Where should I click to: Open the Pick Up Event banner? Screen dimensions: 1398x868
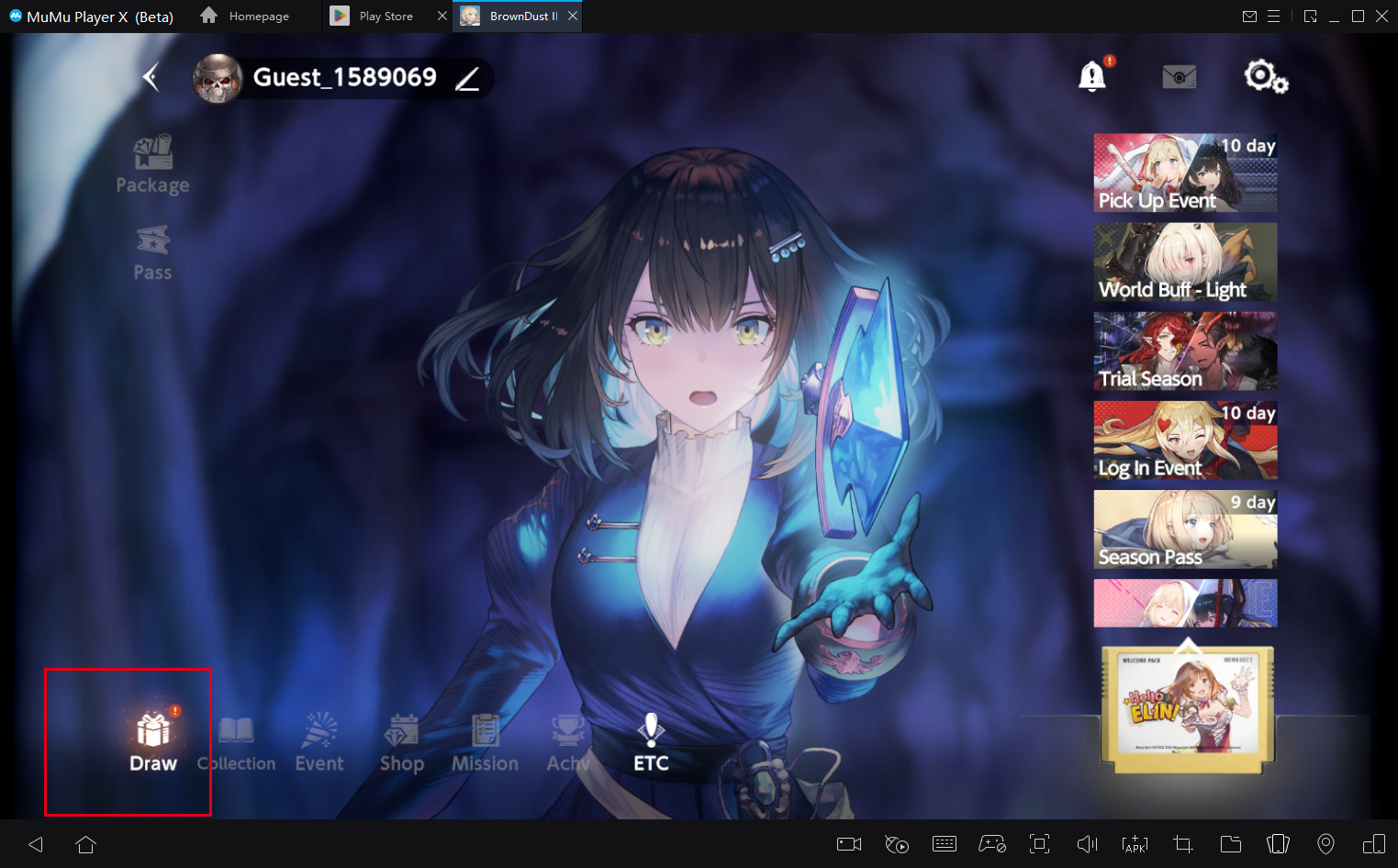click(1185, 173)
